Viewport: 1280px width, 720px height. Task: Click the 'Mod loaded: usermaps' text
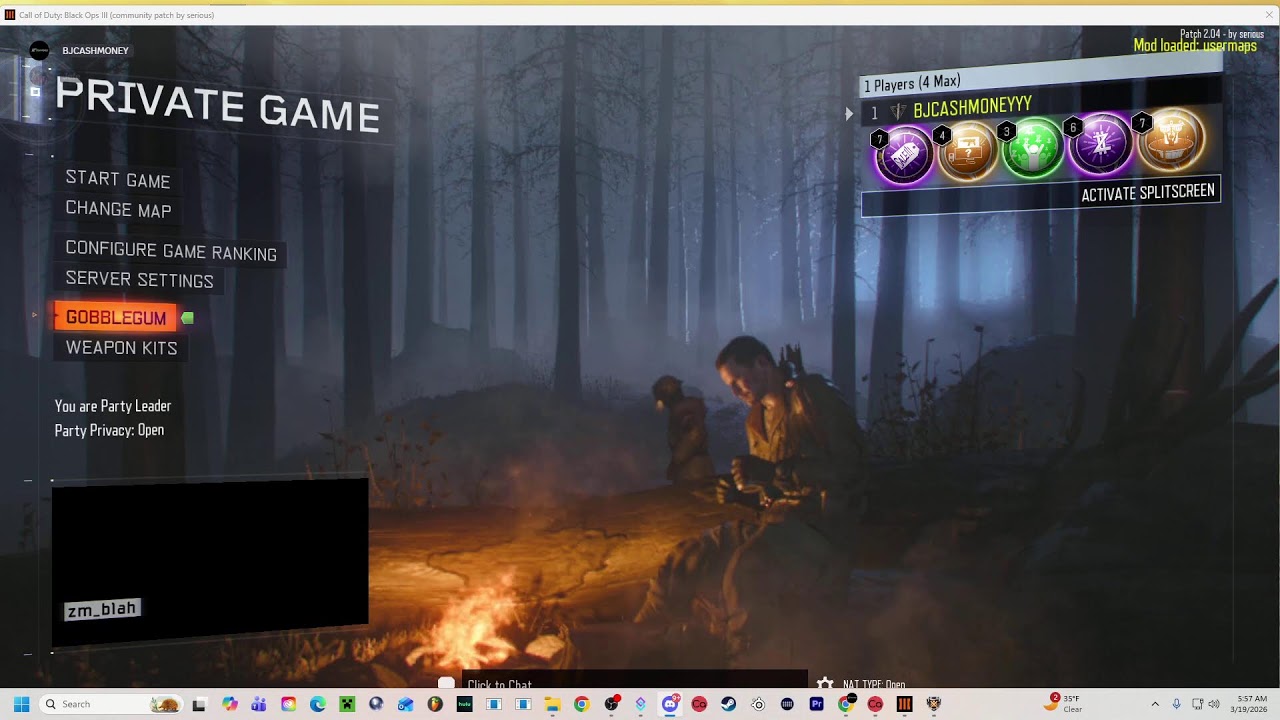(1195, 46)
